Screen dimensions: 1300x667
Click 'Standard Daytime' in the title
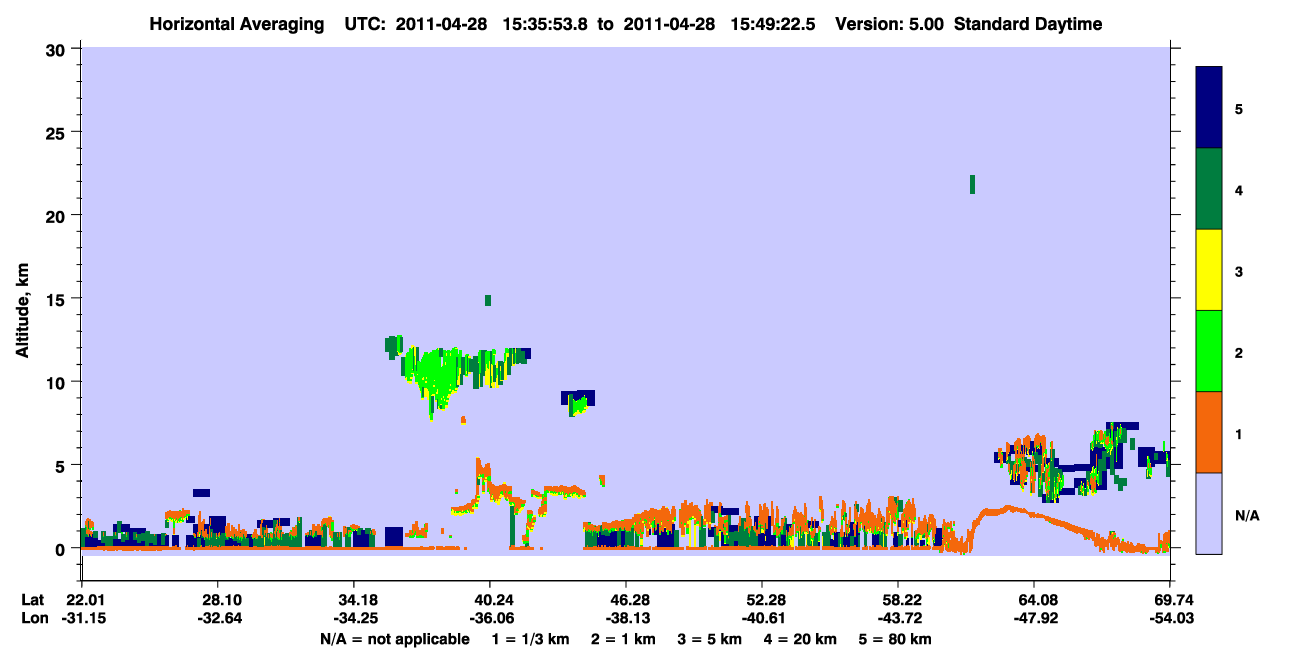point(1028,24)
